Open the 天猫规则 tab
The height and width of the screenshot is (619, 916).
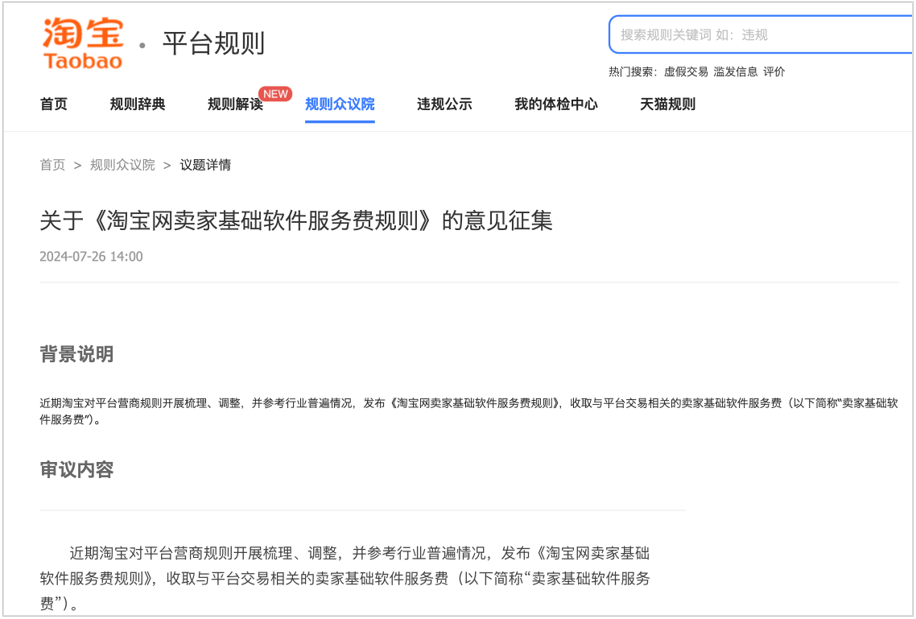[x=668, y=105]
